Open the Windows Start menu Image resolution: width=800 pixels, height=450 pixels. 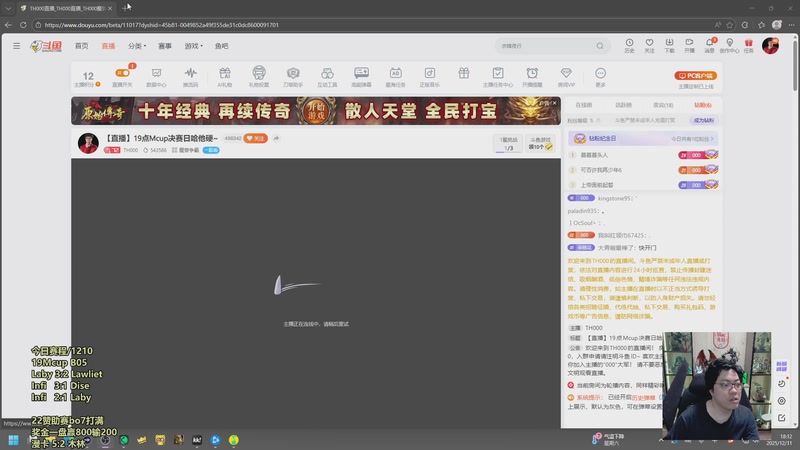coord(14,440)
